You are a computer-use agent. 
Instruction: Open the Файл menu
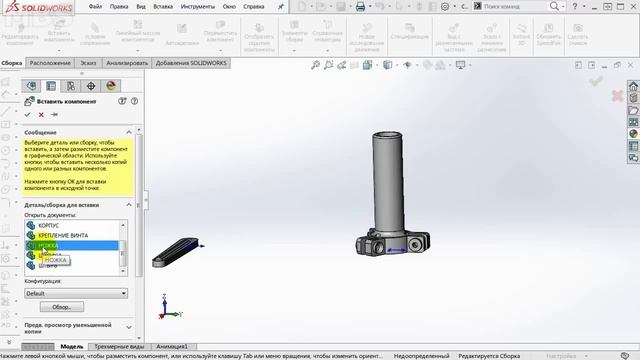(x=95, y=7)
